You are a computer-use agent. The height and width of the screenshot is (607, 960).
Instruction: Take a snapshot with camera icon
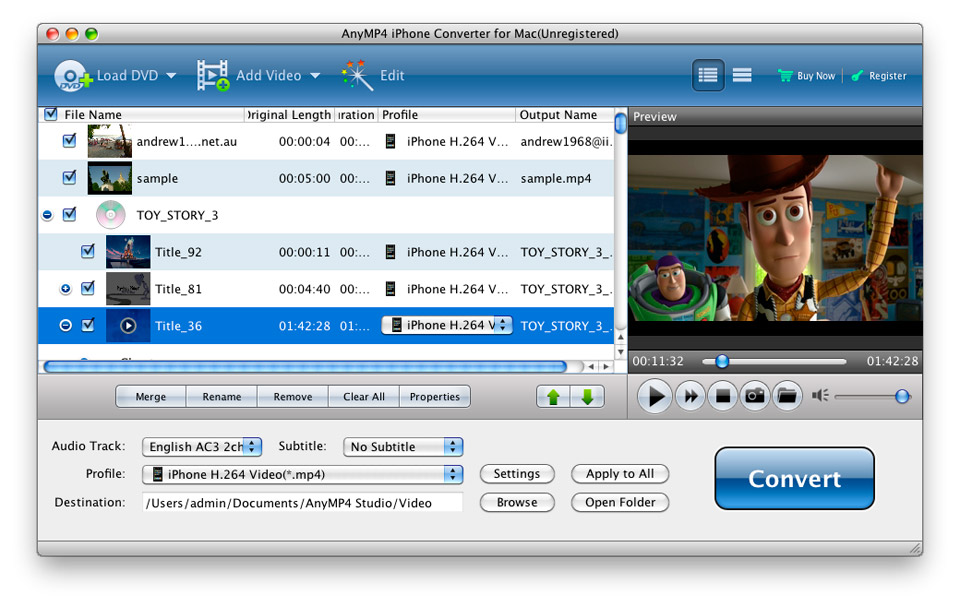coord(754,396)
